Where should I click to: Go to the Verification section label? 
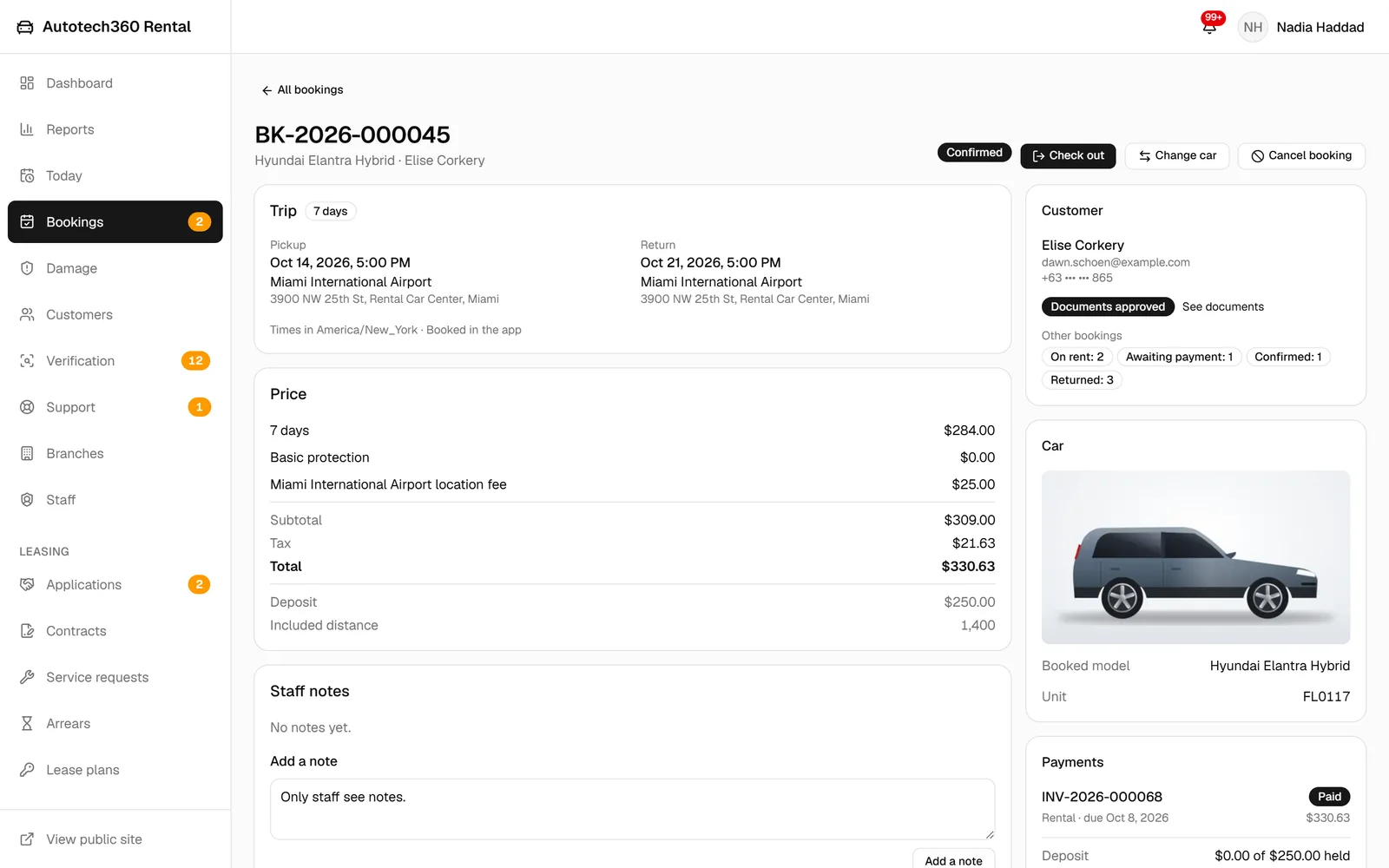(x=81, y=361)
